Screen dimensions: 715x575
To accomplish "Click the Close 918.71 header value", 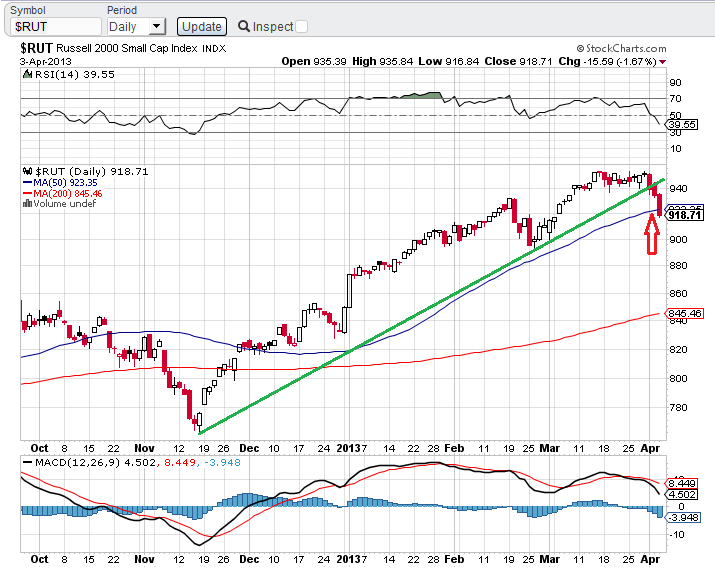I will click(x=518, y=61).
